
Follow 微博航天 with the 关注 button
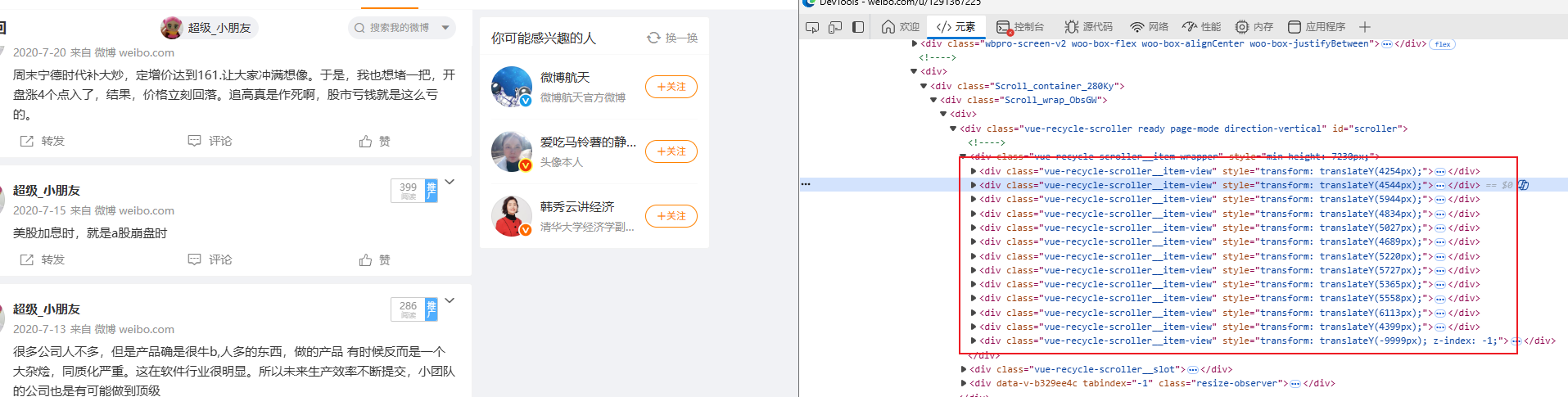point(671,87)
